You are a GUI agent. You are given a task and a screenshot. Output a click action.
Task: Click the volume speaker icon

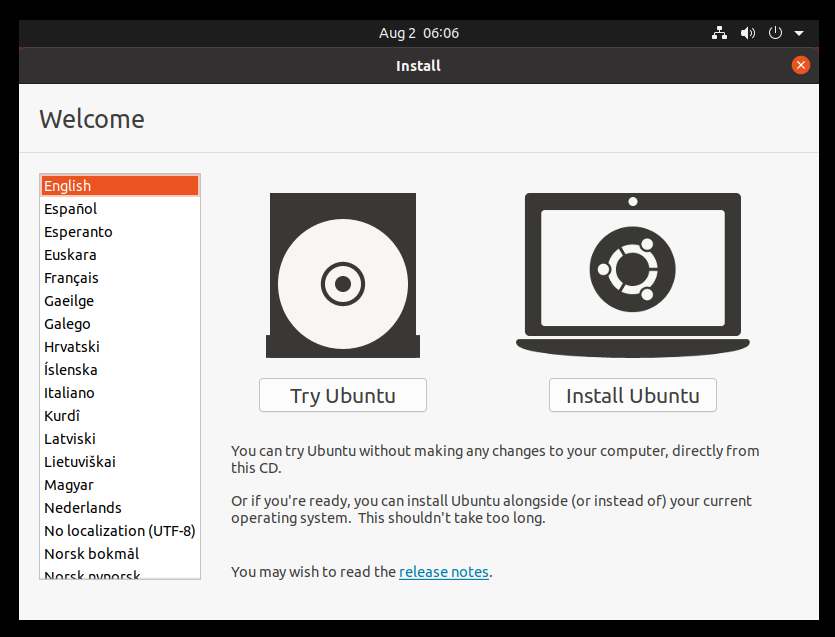coord(748,33)
